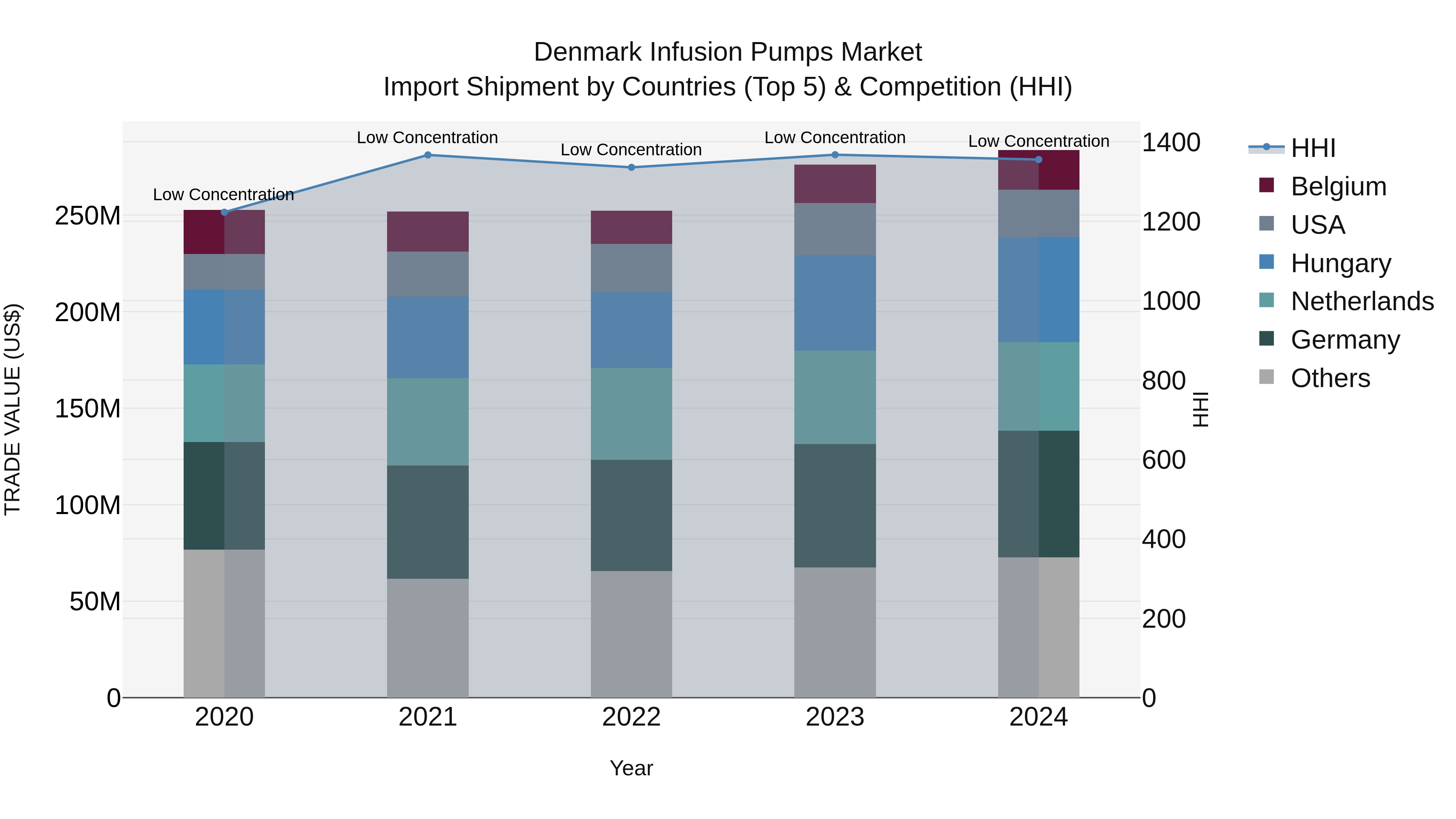1456x819 pixels.
Task: Toggle the HHI legend entry
Action: [x=1292, y=148]
